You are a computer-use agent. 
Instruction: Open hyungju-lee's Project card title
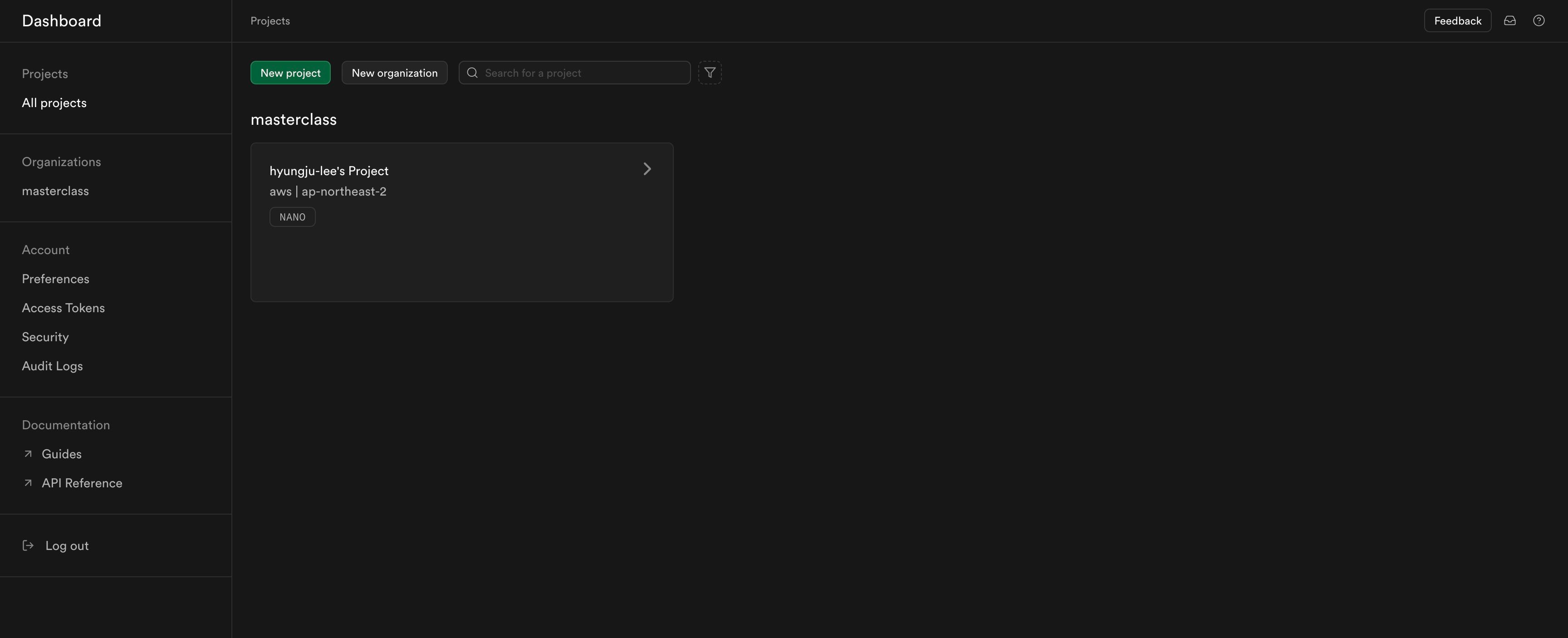click(x=328, y=171)
